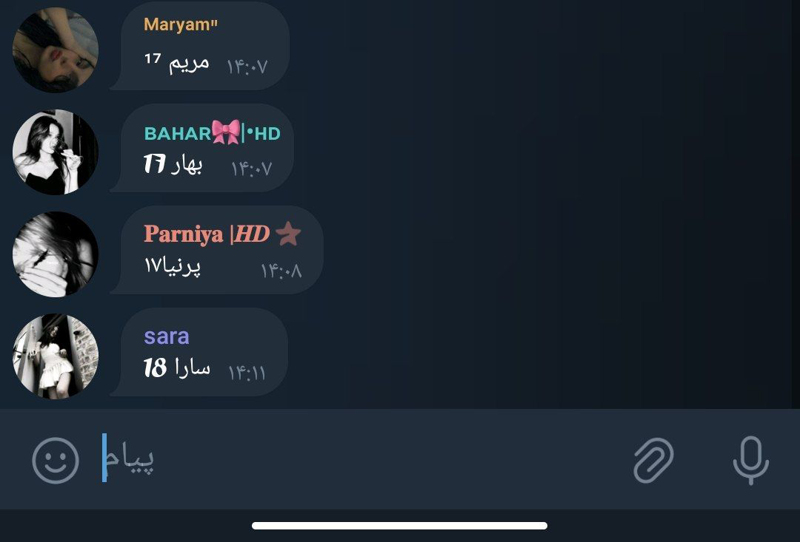800x542 pixels.
Task: Open sara's profile avatar
Action: [x=55, y=356]
